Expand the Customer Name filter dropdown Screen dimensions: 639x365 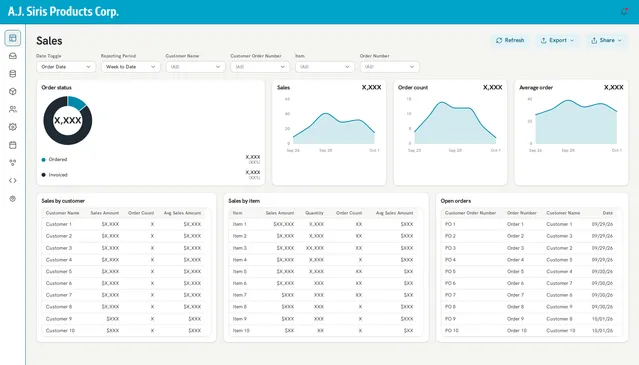[x=195, y=67]
